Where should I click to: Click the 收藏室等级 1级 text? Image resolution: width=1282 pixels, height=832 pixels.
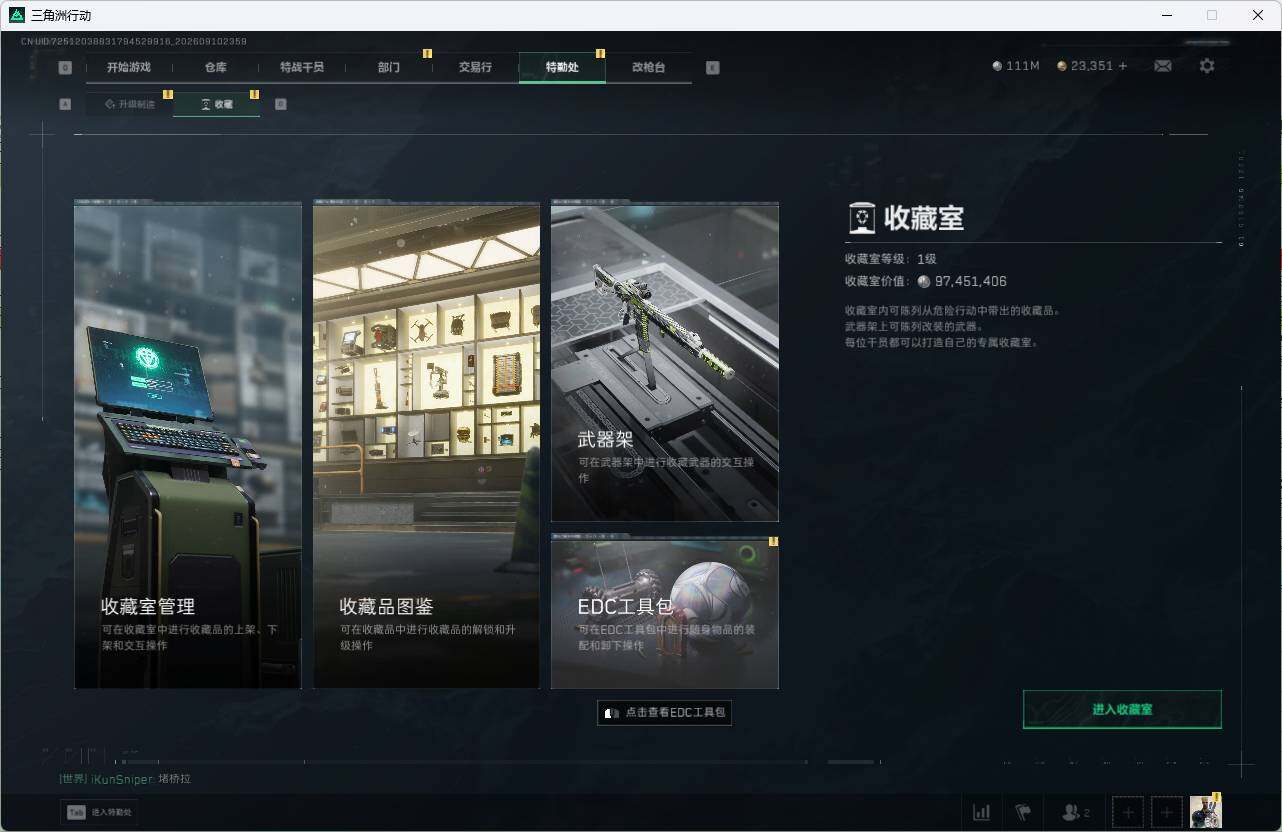[891, 259]
